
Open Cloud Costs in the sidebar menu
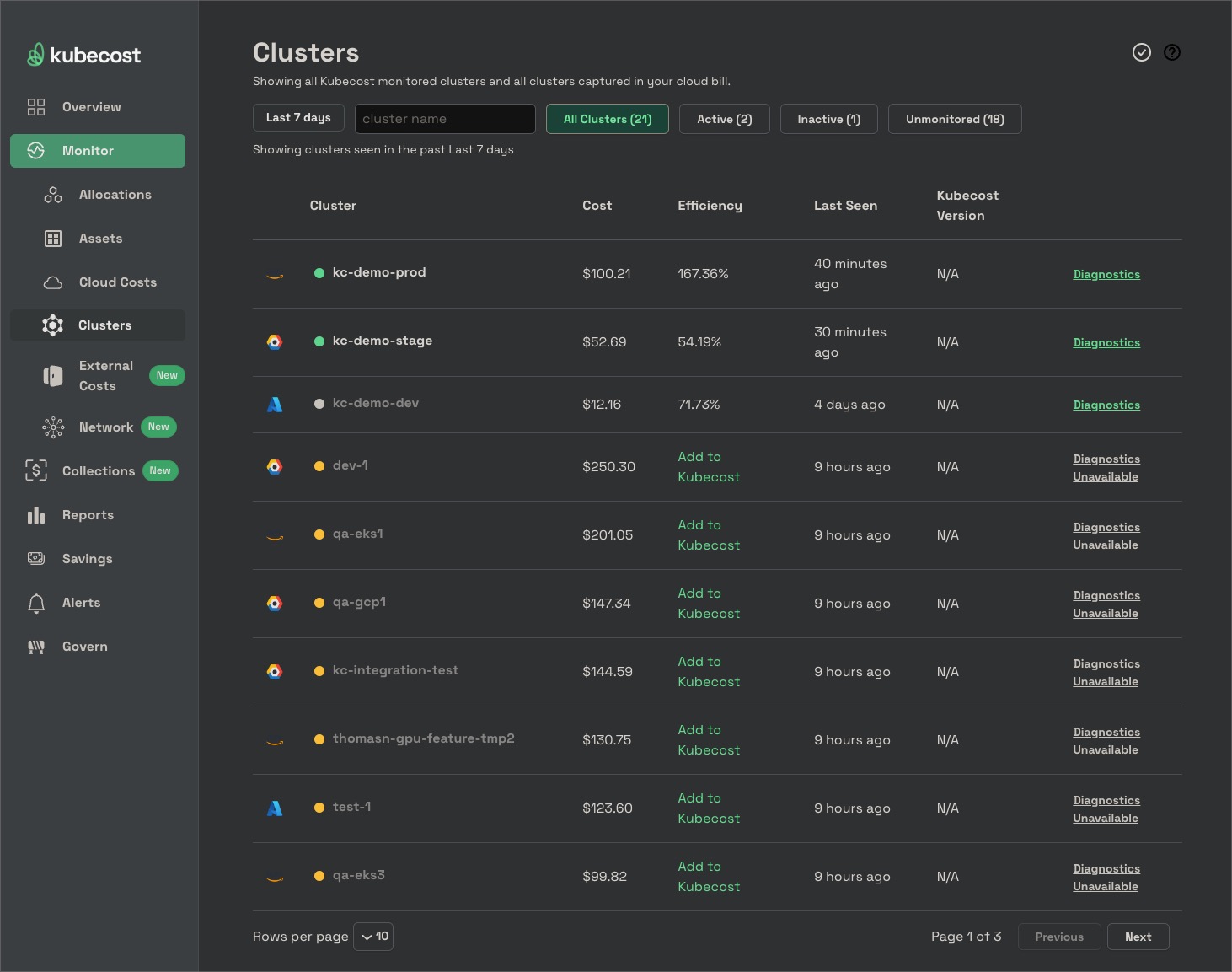click(x=118, y=282)
